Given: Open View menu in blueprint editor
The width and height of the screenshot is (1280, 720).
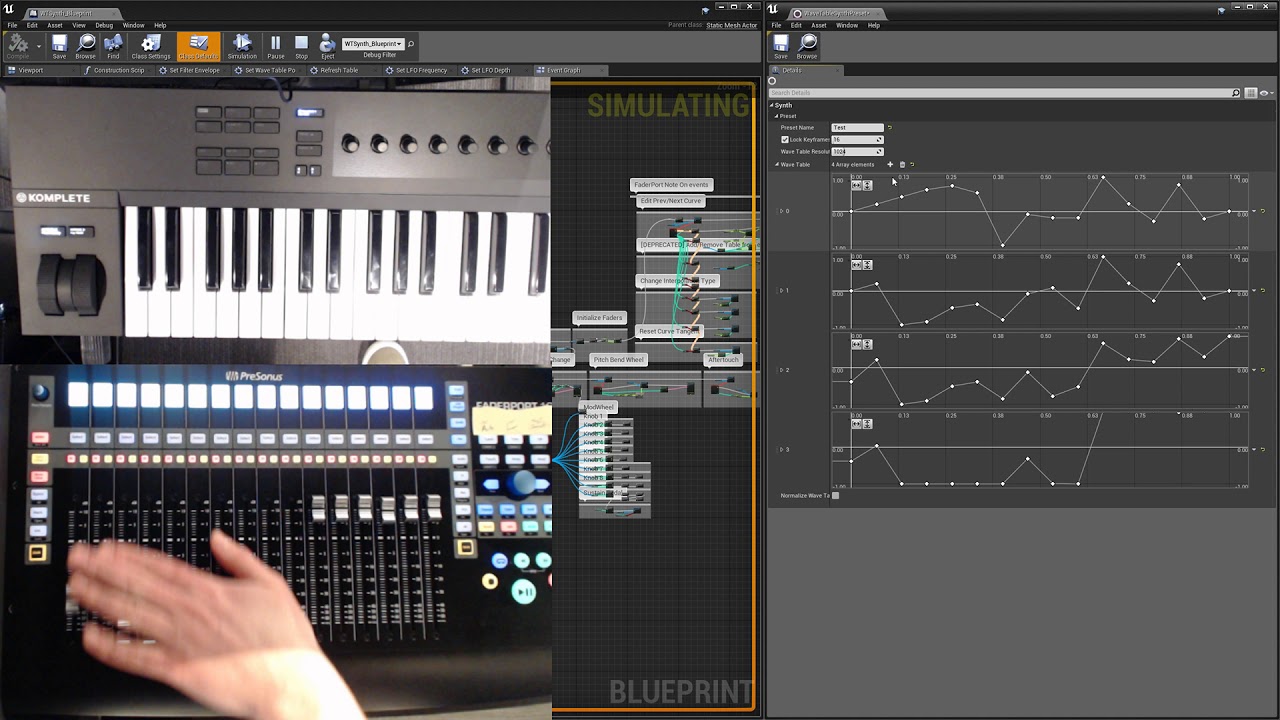Looking at the screenshot, I should [78, 25].
